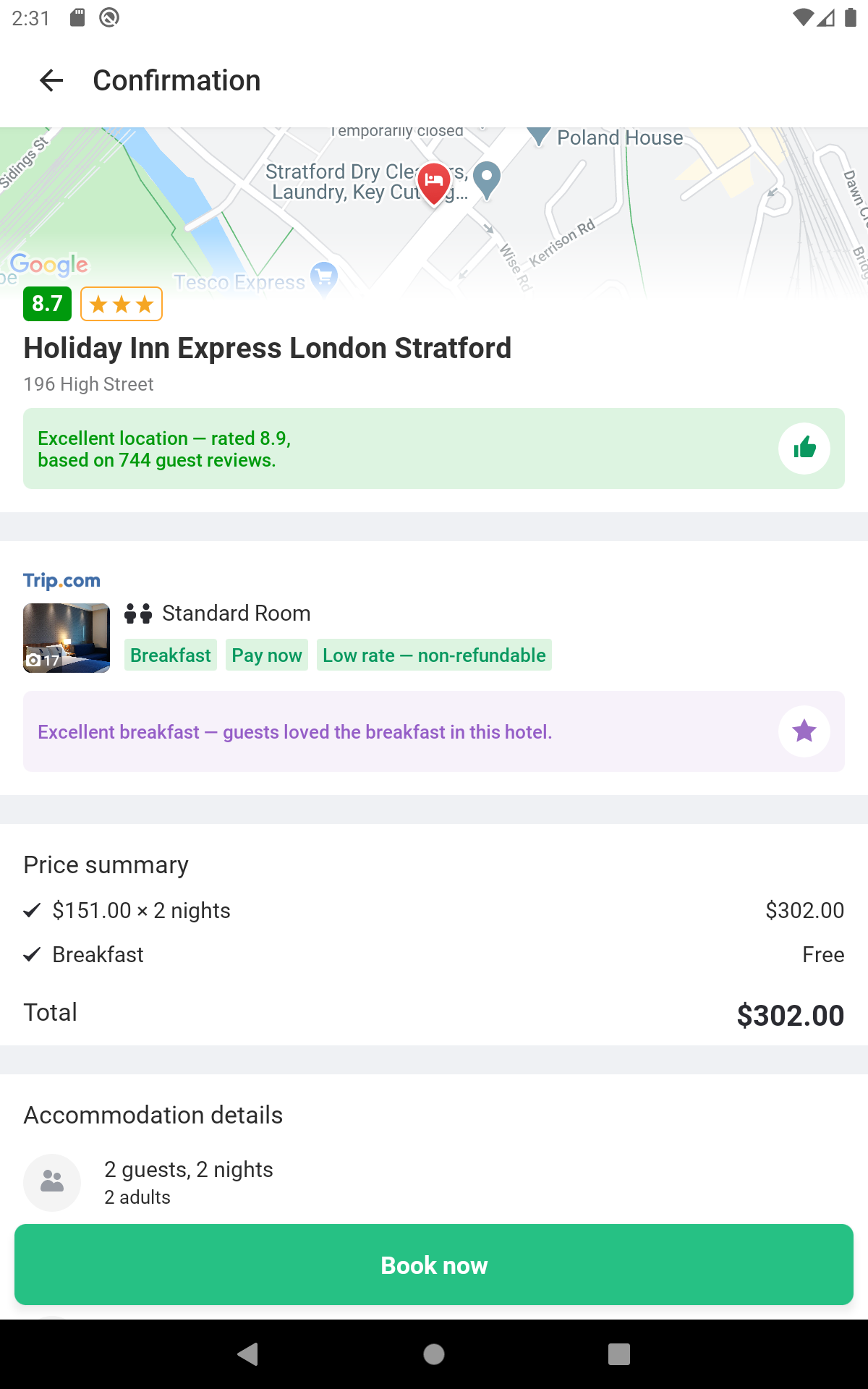The height and width of the screenshot is (1389, 868).
Task: Tap the green thumbs-up location icon
Action: pos(804,449)
